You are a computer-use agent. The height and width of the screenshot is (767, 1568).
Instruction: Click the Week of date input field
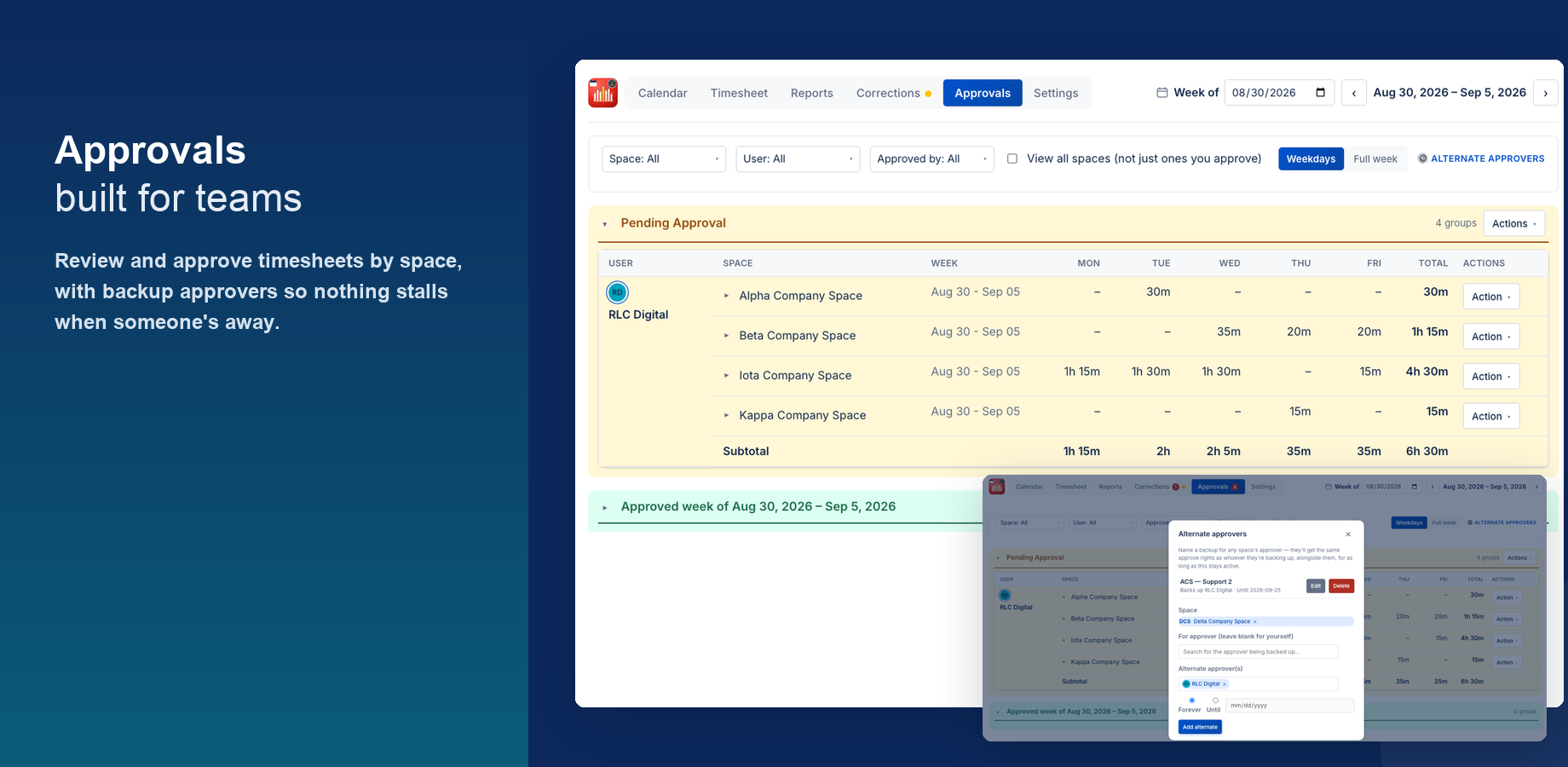point(1279,93)
